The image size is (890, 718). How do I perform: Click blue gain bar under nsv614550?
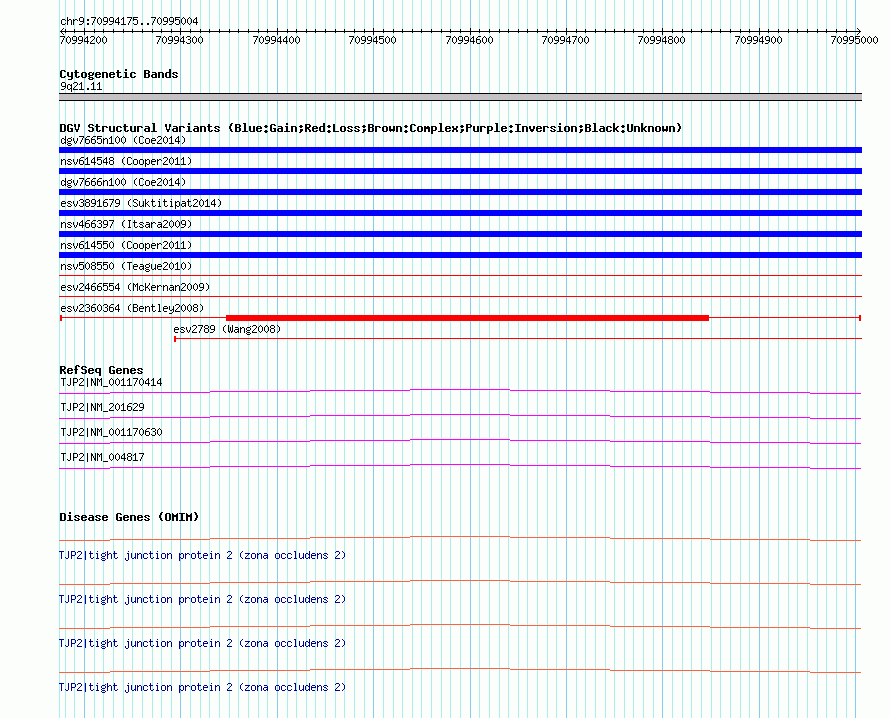(x=460, y=255)
